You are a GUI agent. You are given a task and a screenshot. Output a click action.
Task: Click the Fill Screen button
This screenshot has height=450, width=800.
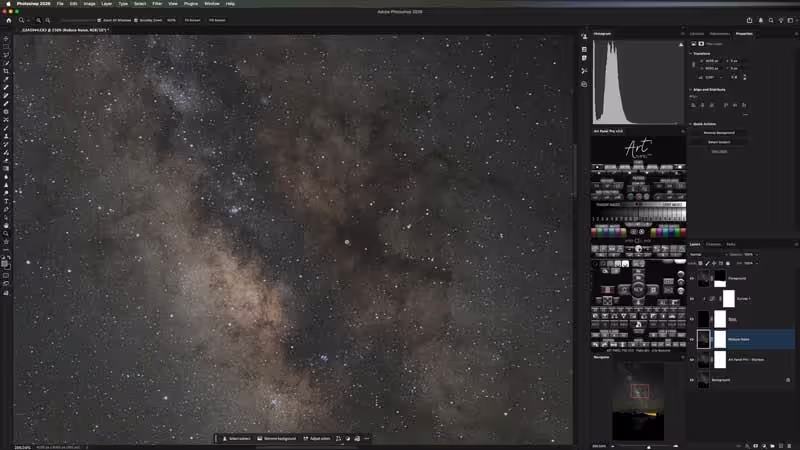[217, 20]
